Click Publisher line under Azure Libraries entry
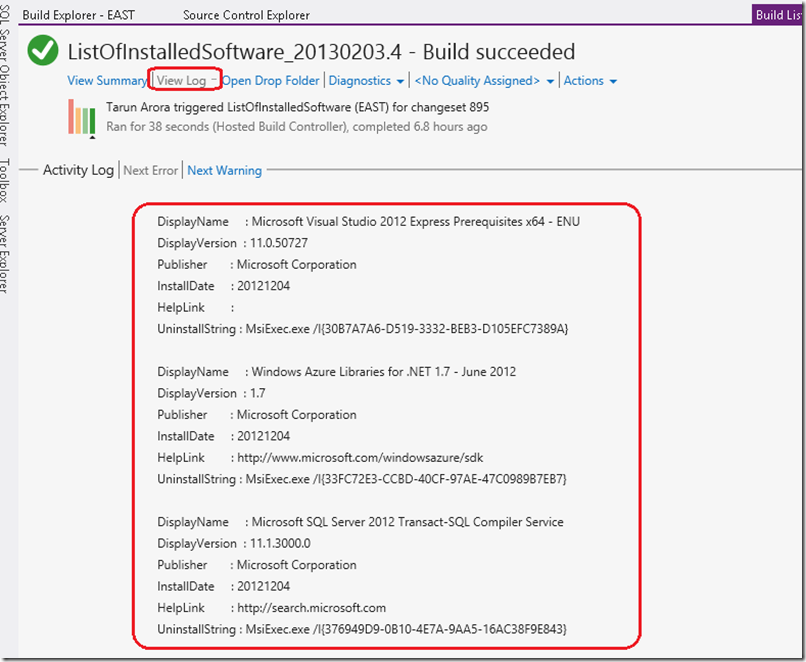This screenshot has width=806, height=662. 257,415
